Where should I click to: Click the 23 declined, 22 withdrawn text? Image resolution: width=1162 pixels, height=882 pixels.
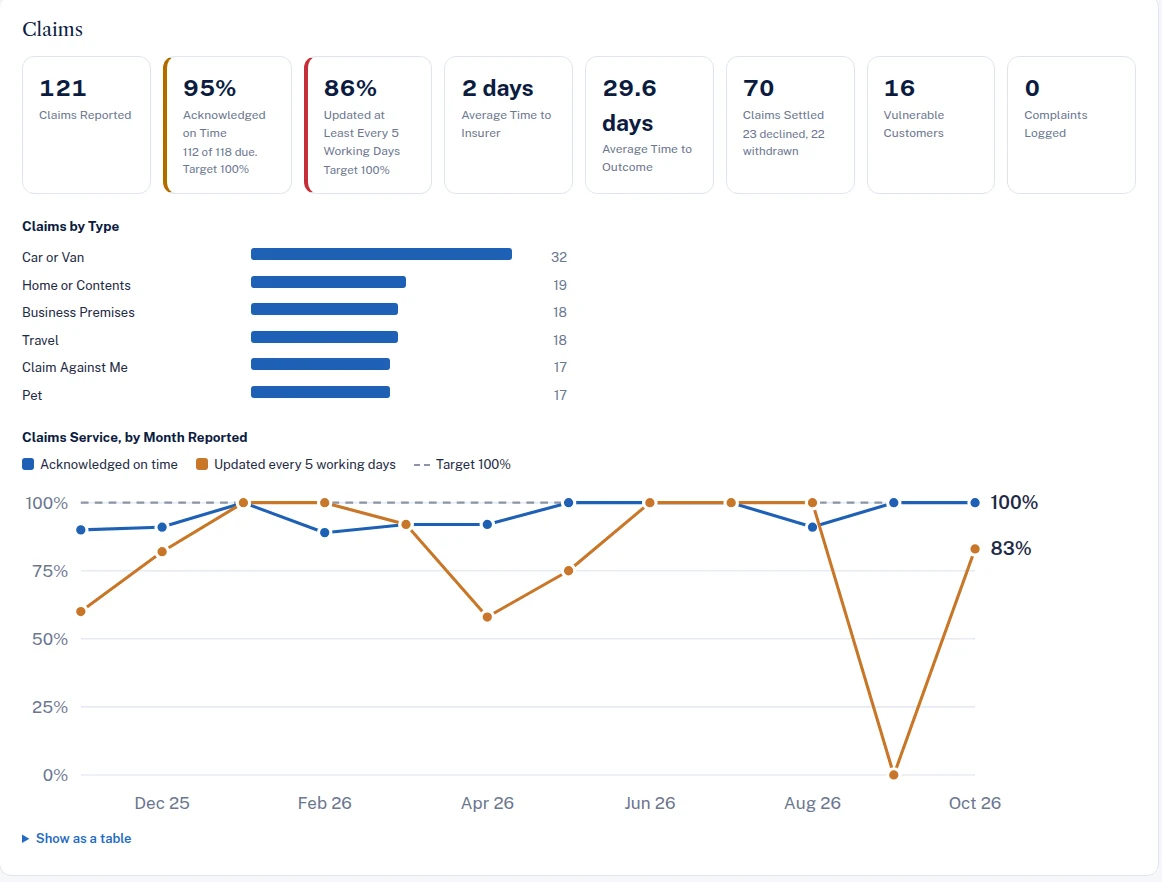click(x=783, y=142)
